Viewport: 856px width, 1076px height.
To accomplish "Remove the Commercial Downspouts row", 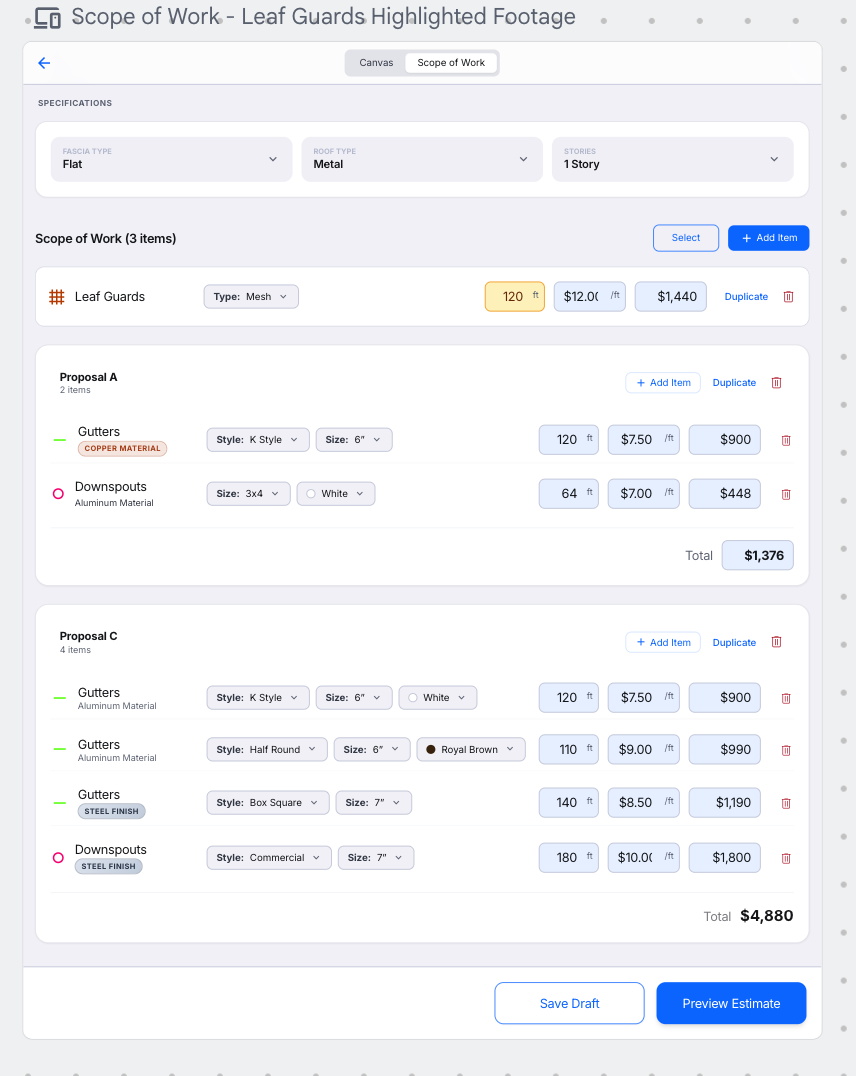I will point(786,858).
